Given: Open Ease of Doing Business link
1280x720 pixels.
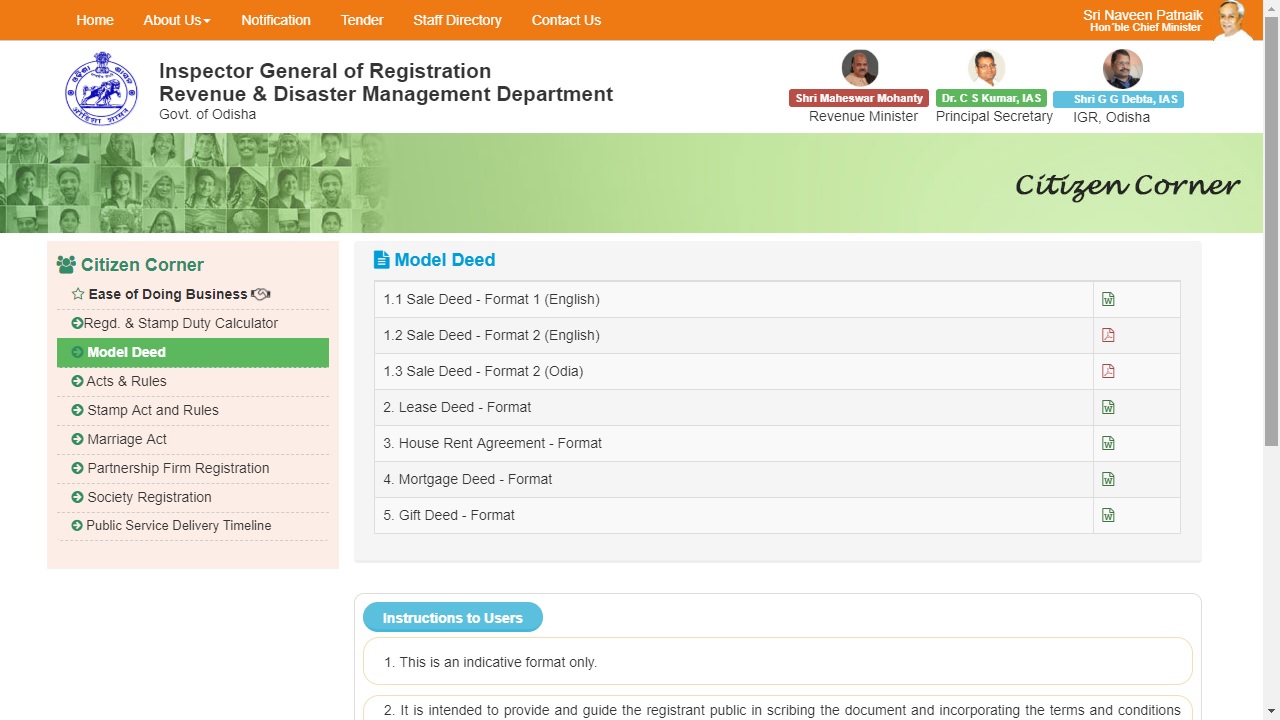Looking at the screenshot, I should pyautogui.click(x=168, y=294).
